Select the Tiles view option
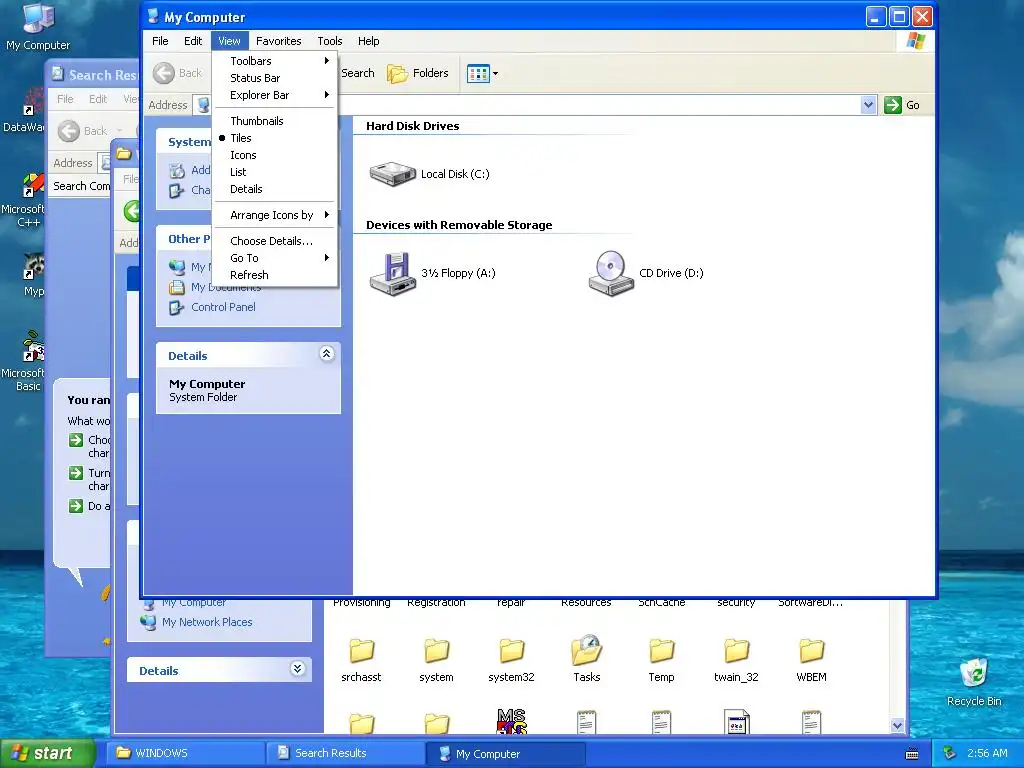Image resolution: width=1024 pixels, height=768 pixels. click(x=275, y=138)
